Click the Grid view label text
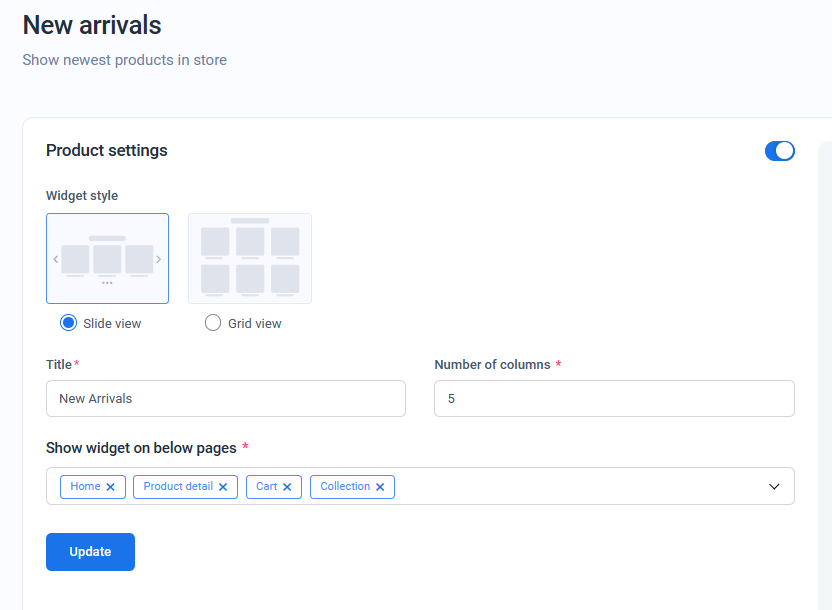This screenshot has width=832, height=610. [255, 324]
